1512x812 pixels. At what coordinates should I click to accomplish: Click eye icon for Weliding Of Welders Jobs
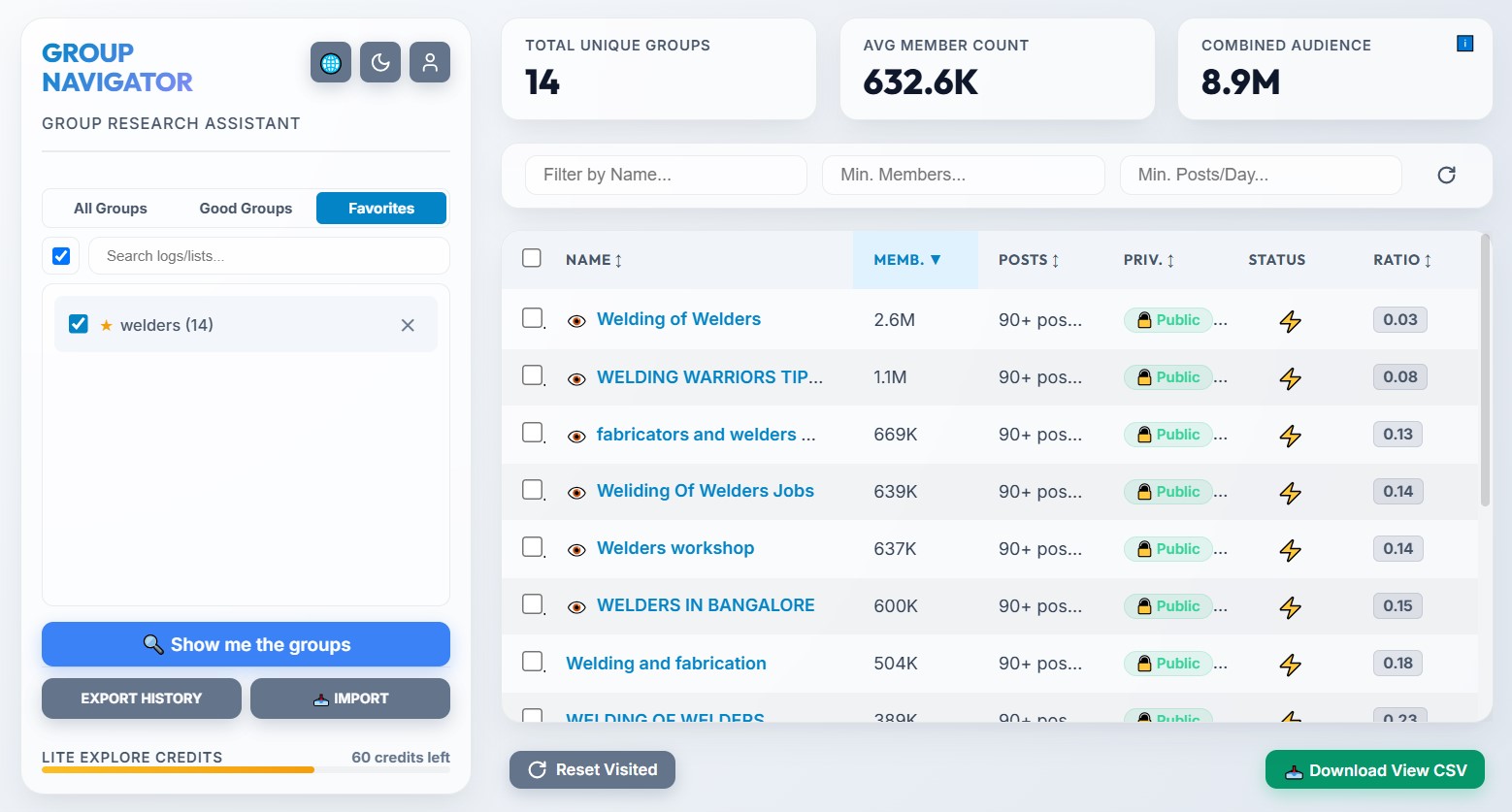click(576, 493)
